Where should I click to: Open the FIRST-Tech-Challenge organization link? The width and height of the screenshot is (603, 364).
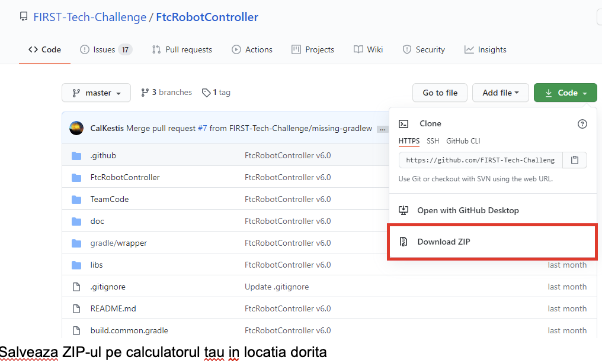coord(90,17)
